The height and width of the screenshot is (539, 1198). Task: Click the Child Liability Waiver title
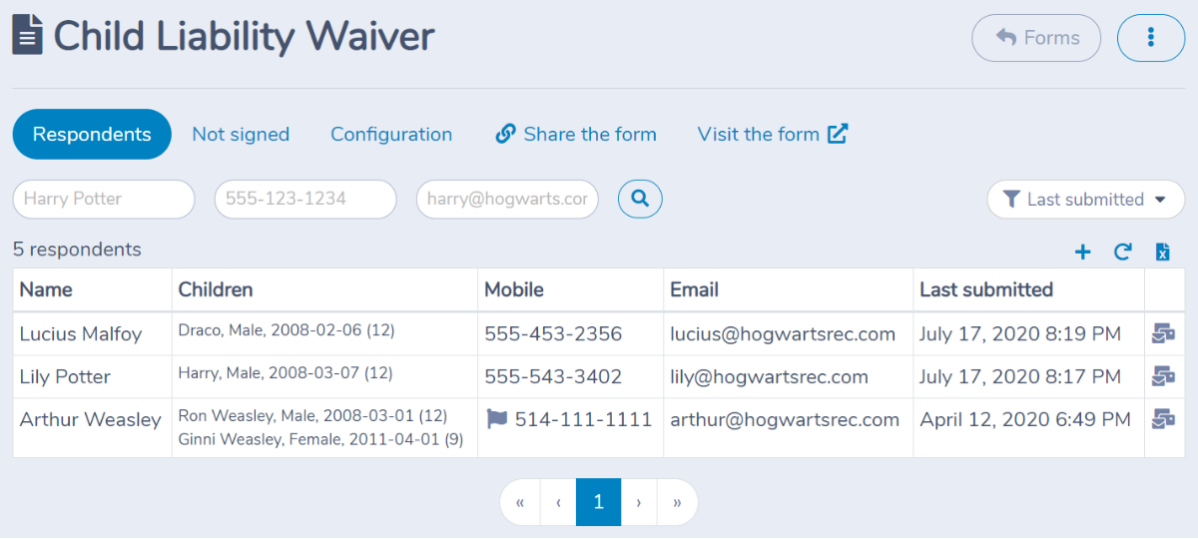coord(244,36)
